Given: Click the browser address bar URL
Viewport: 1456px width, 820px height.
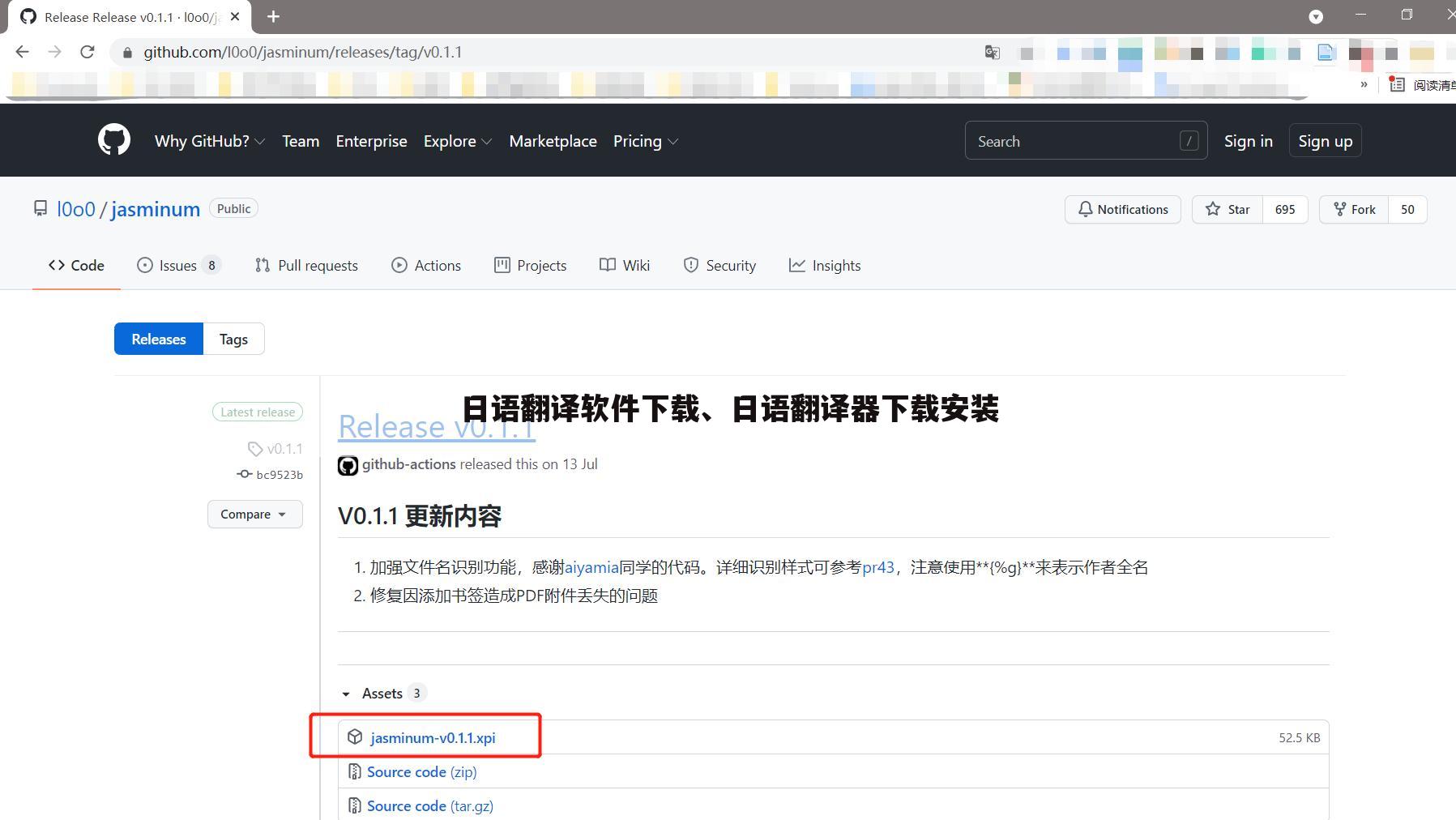Looking at the screenshot, I should click(x=302, y=52).
